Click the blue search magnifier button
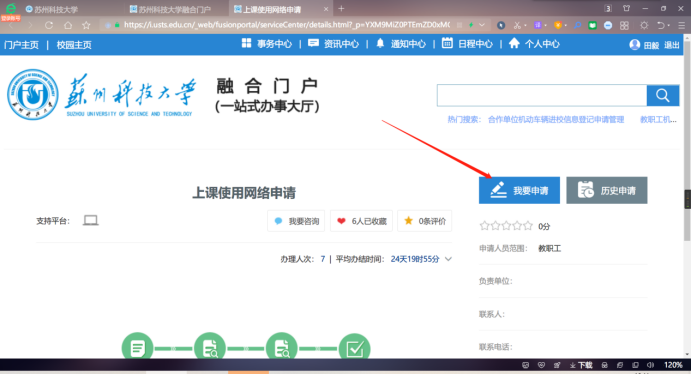692x374 pixels. click(662, 95)
